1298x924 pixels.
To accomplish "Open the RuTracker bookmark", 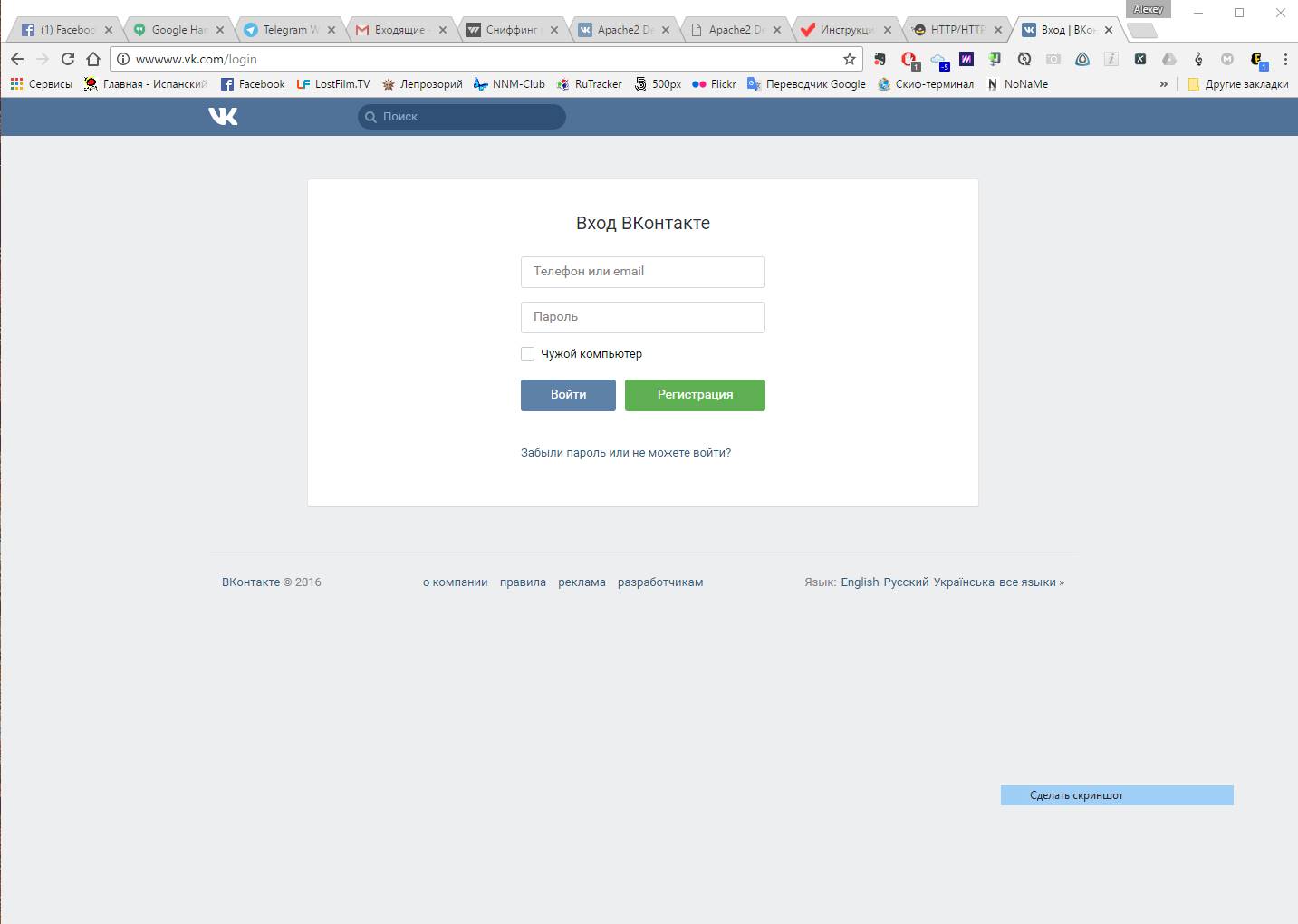I will (590, 84).
